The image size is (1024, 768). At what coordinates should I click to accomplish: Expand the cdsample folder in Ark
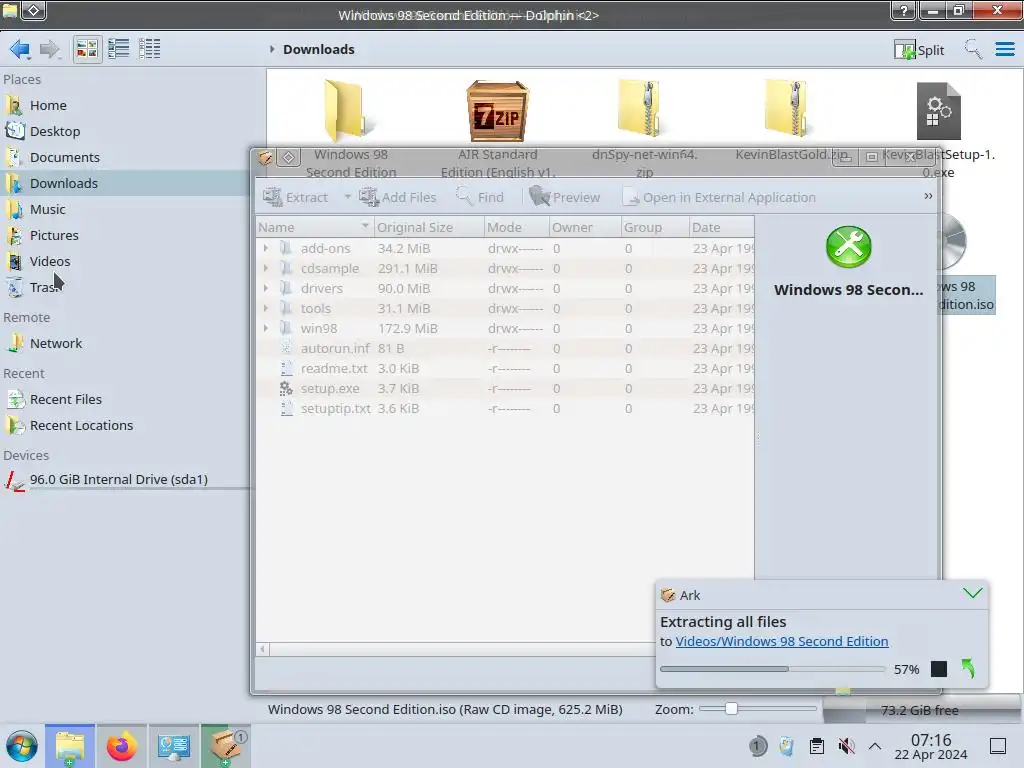tap(265, 268)
